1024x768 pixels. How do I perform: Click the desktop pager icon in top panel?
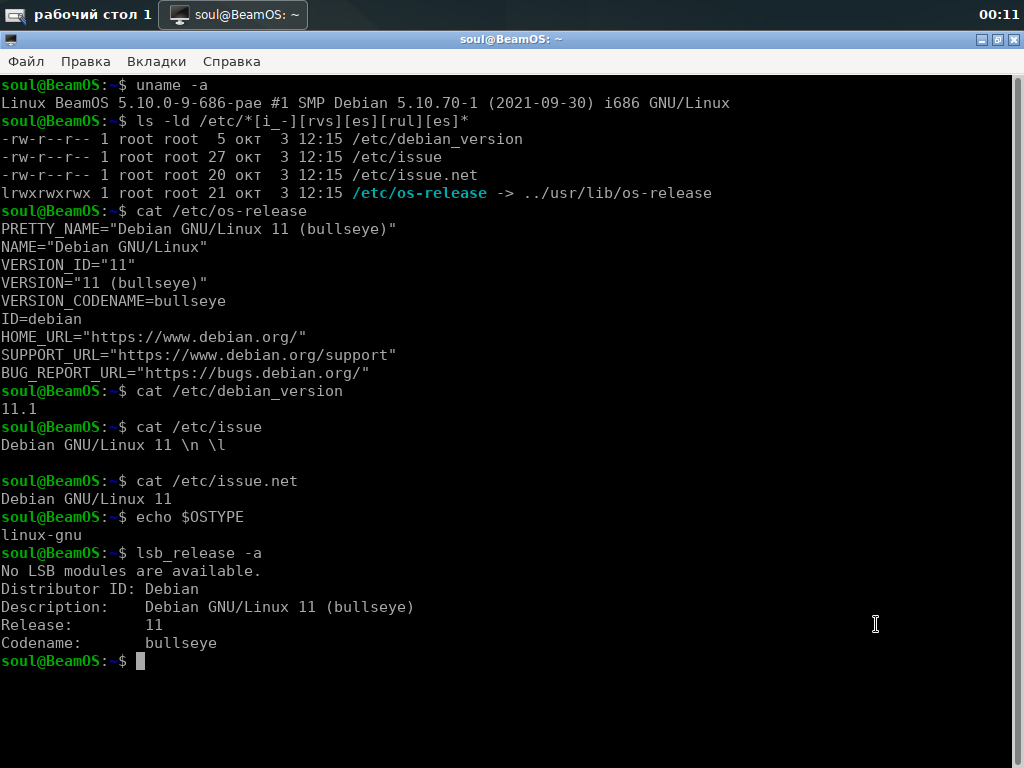[15, 15]
